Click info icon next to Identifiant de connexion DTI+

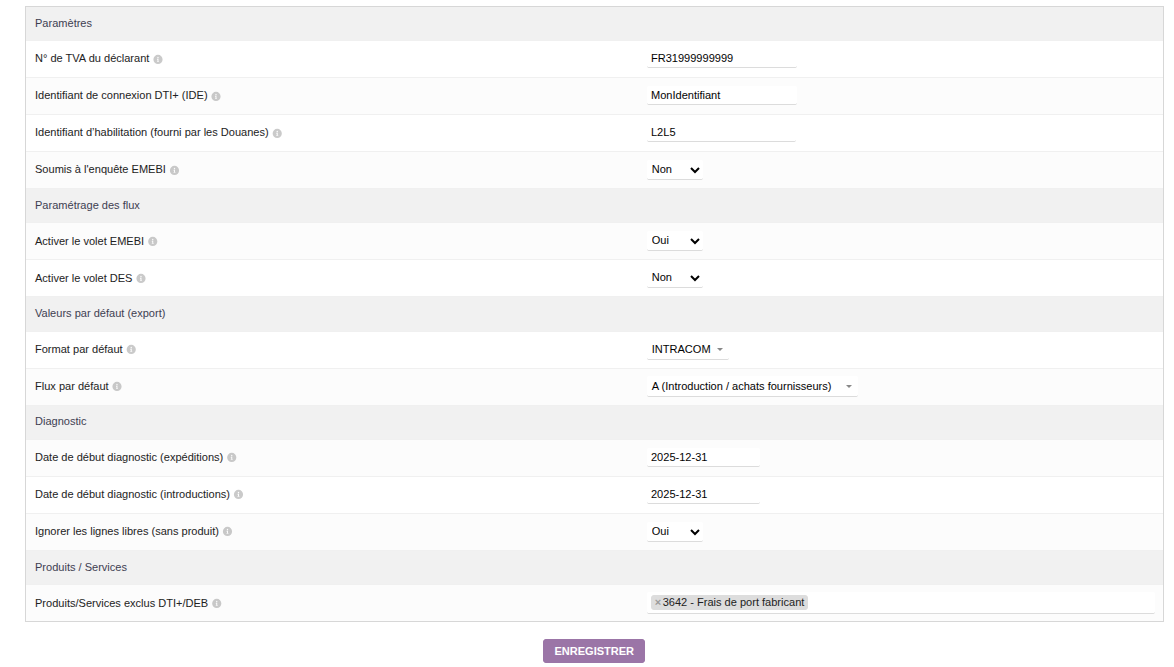point(216,96)
